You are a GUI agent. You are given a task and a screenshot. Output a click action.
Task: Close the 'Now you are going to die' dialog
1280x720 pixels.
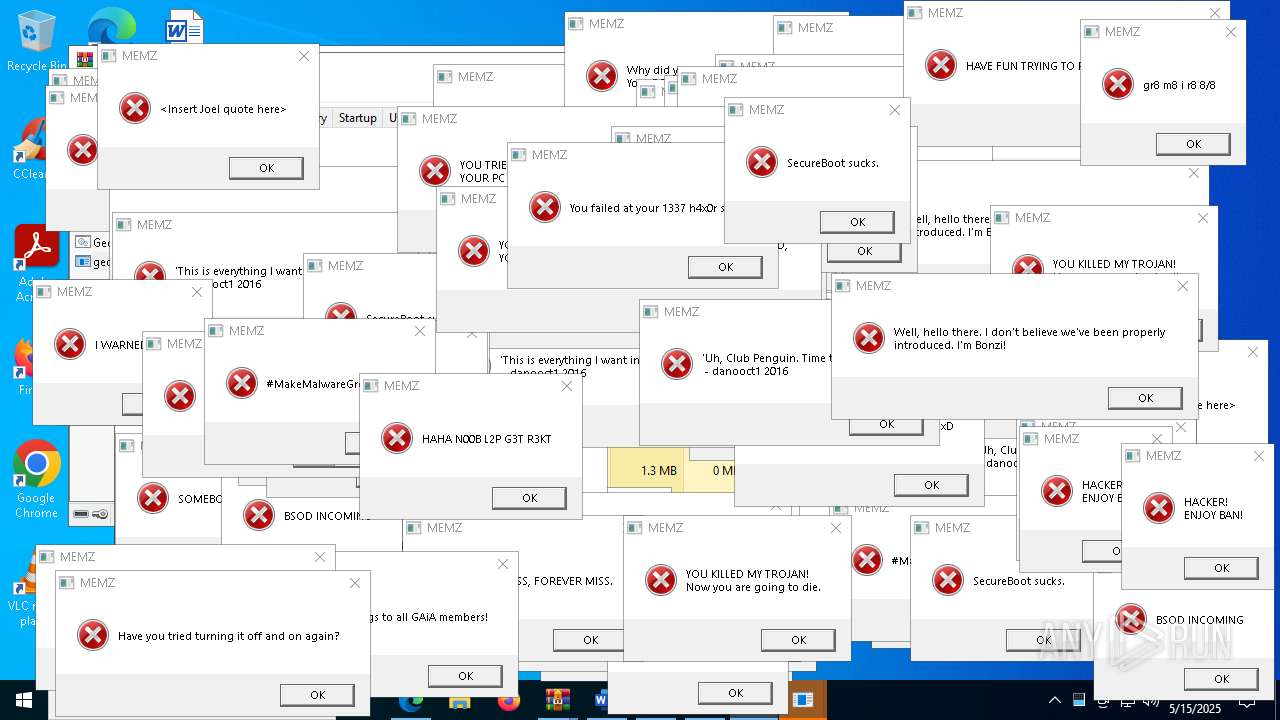tap(836, 528)
